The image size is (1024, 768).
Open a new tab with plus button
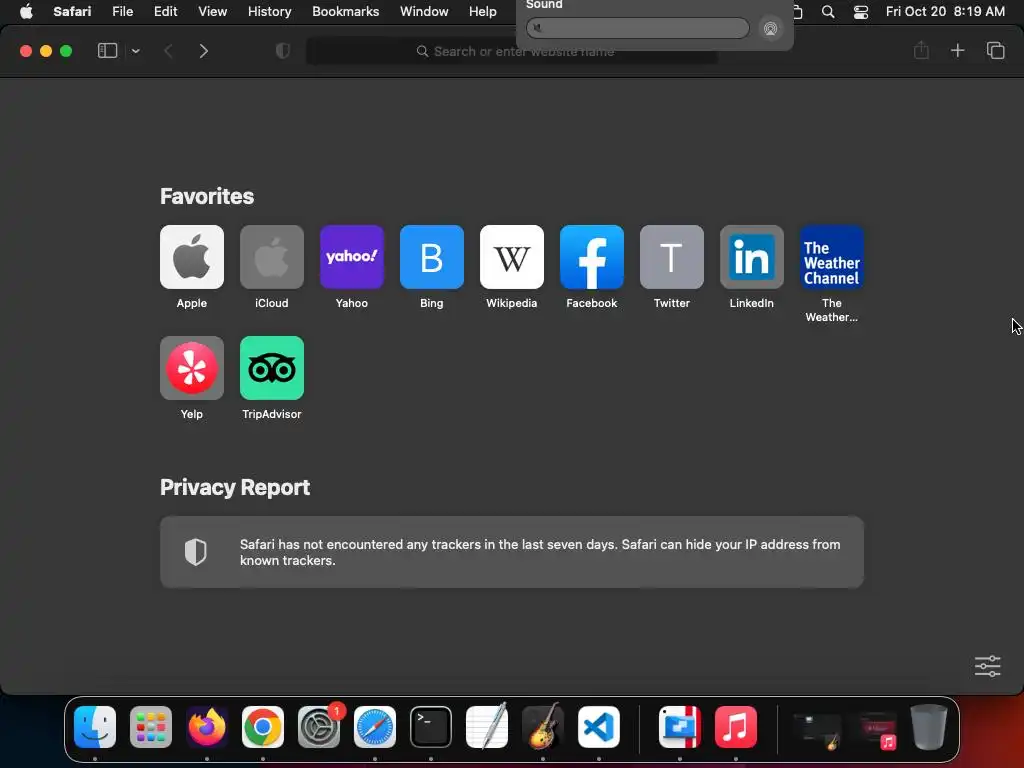(x=957, y=50)
